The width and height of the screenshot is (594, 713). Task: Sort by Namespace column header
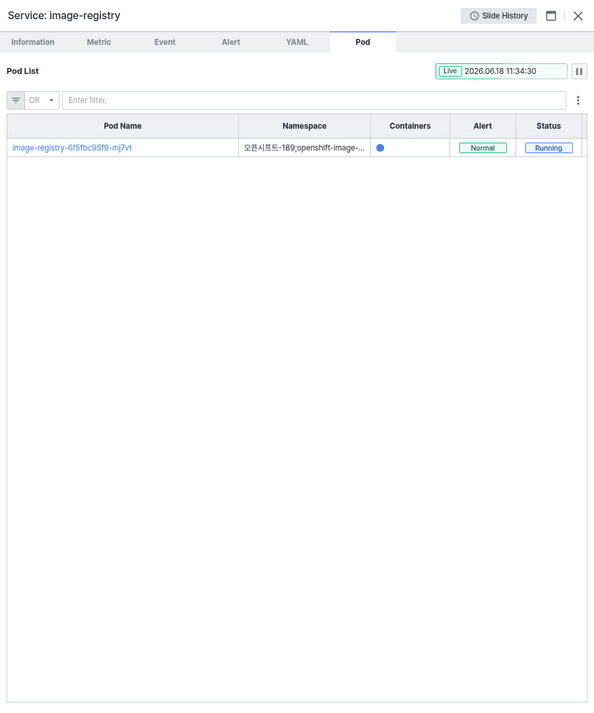coord(304,126)
